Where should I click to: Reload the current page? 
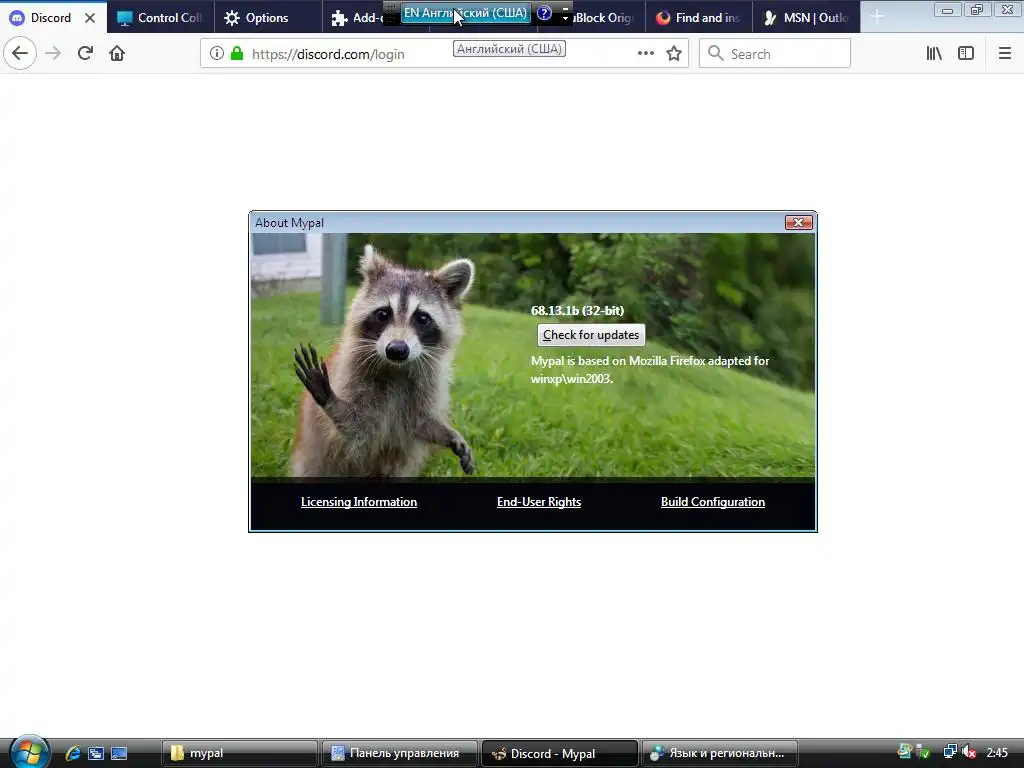tap(85, 53)
